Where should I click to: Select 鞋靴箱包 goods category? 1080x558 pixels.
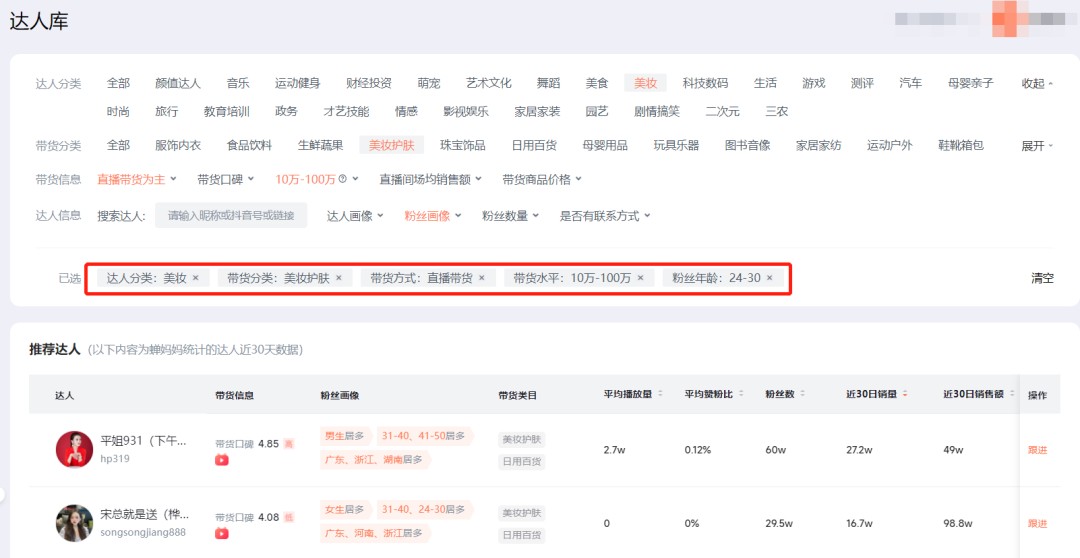click(961, 145)
